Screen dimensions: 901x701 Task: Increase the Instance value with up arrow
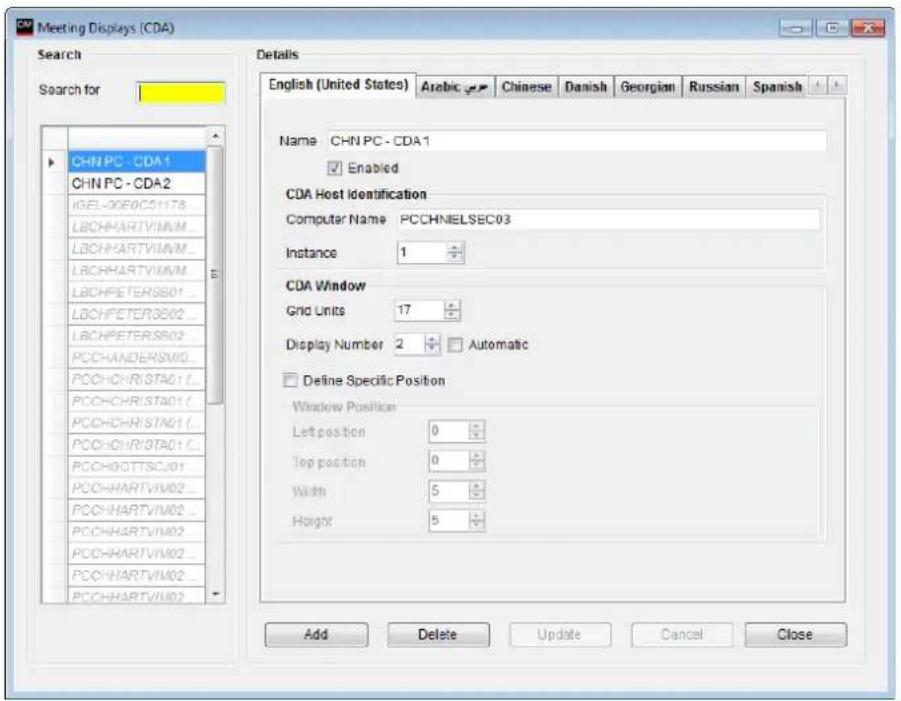pos(455,248)
